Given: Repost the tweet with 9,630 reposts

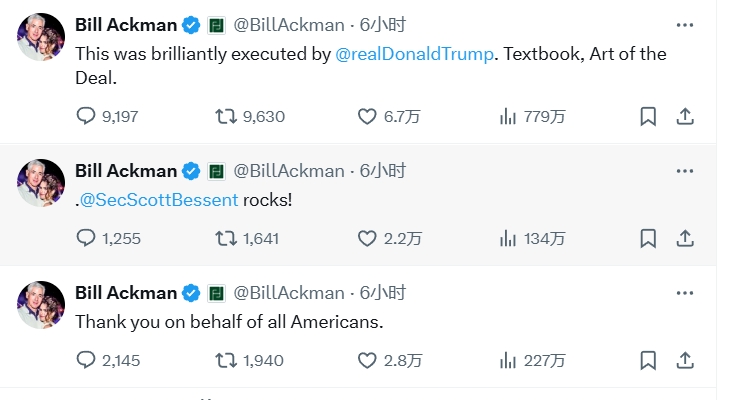Looking at the screenshot, I should point(227,116).
